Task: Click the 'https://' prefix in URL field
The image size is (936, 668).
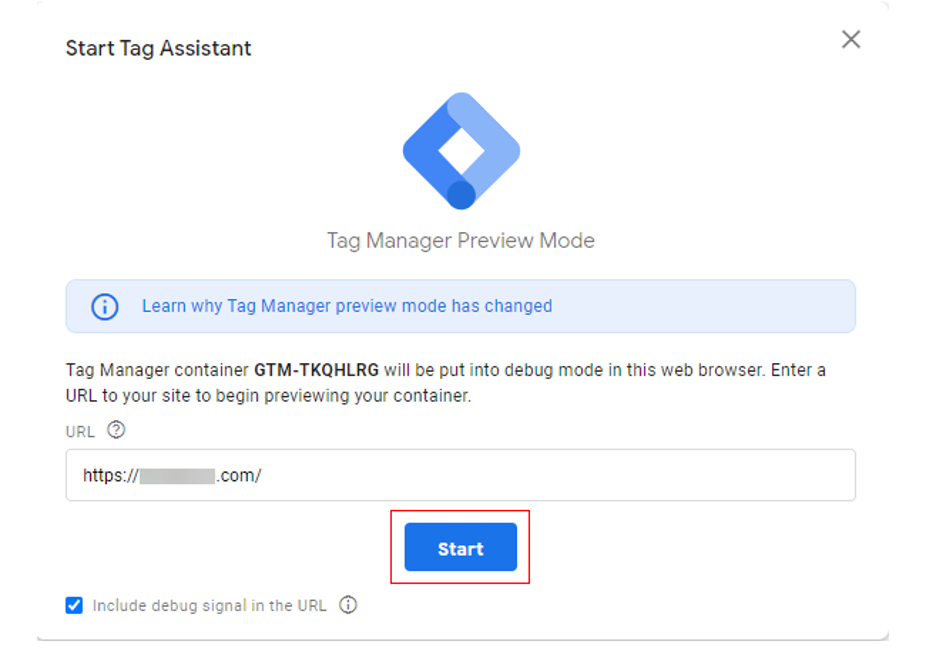Action: (110, 476)
